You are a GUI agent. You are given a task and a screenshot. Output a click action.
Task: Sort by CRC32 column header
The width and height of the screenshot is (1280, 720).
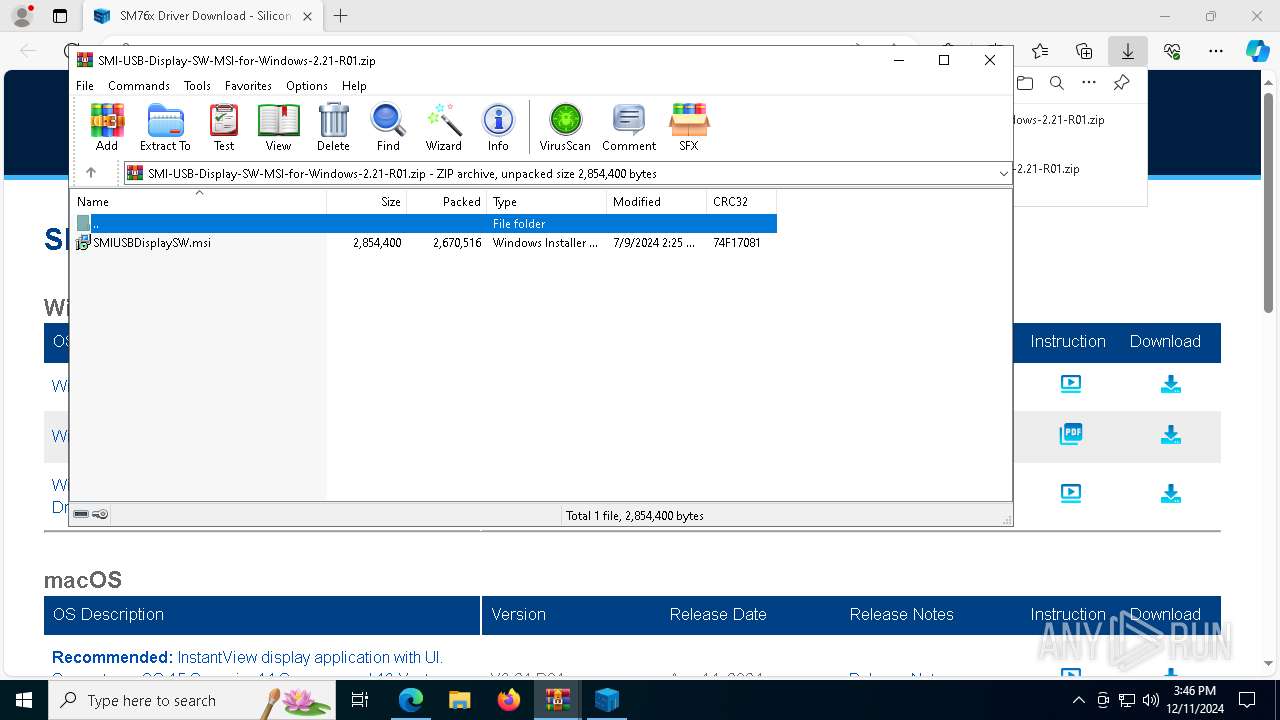[742, 201]
